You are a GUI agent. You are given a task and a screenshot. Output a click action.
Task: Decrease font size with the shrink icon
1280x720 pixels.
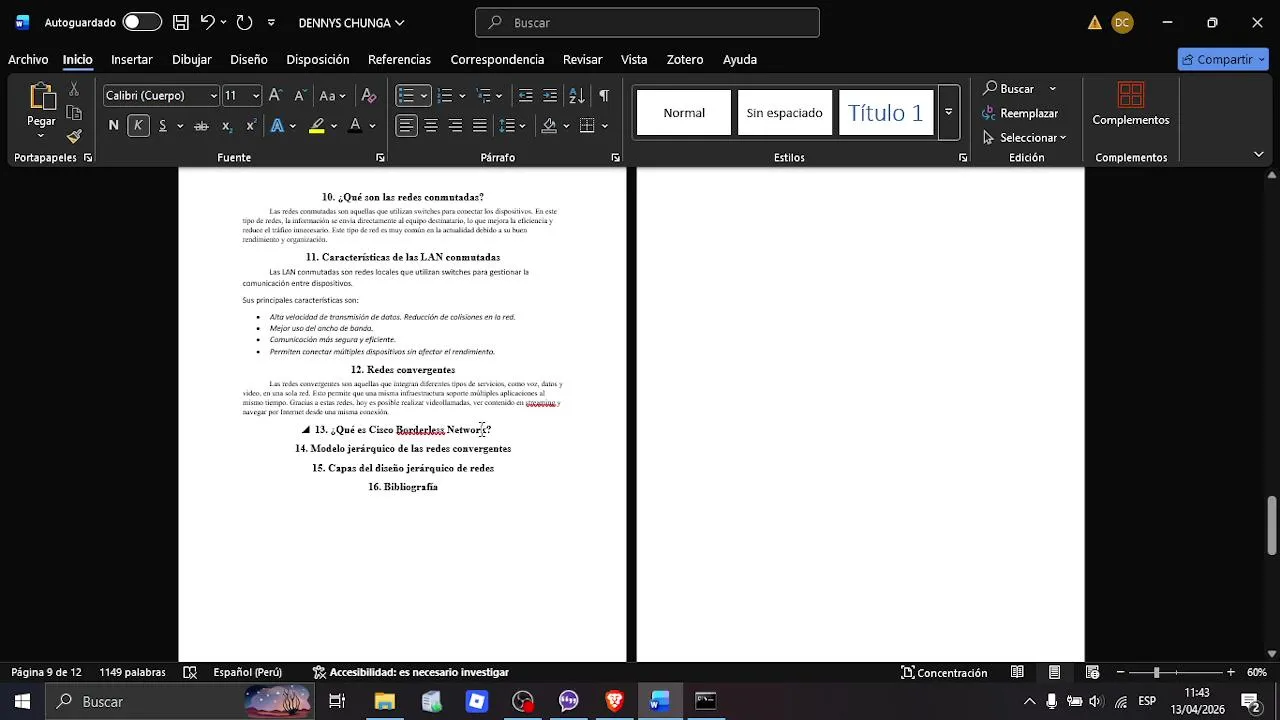pyautogui.click(x=299, y=95)
